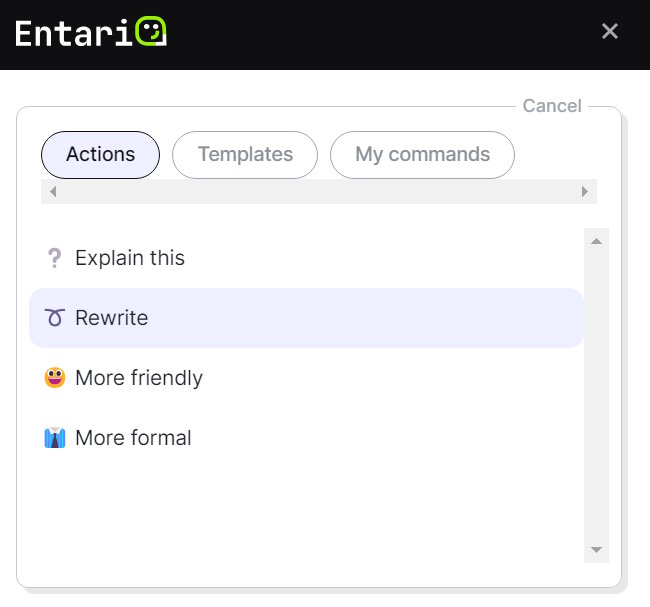Click the loop icon beside Rewrite

pyautogui.click(x=55, y=318)
